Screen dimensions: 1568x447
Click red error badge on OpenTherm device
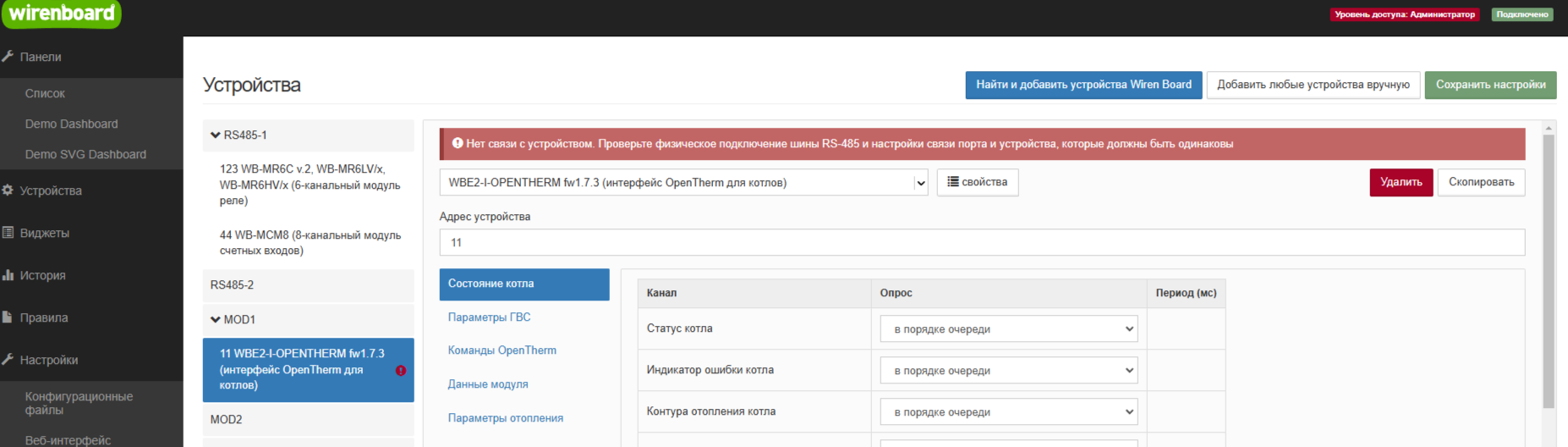pyautogui.click(x=401, y=370)
